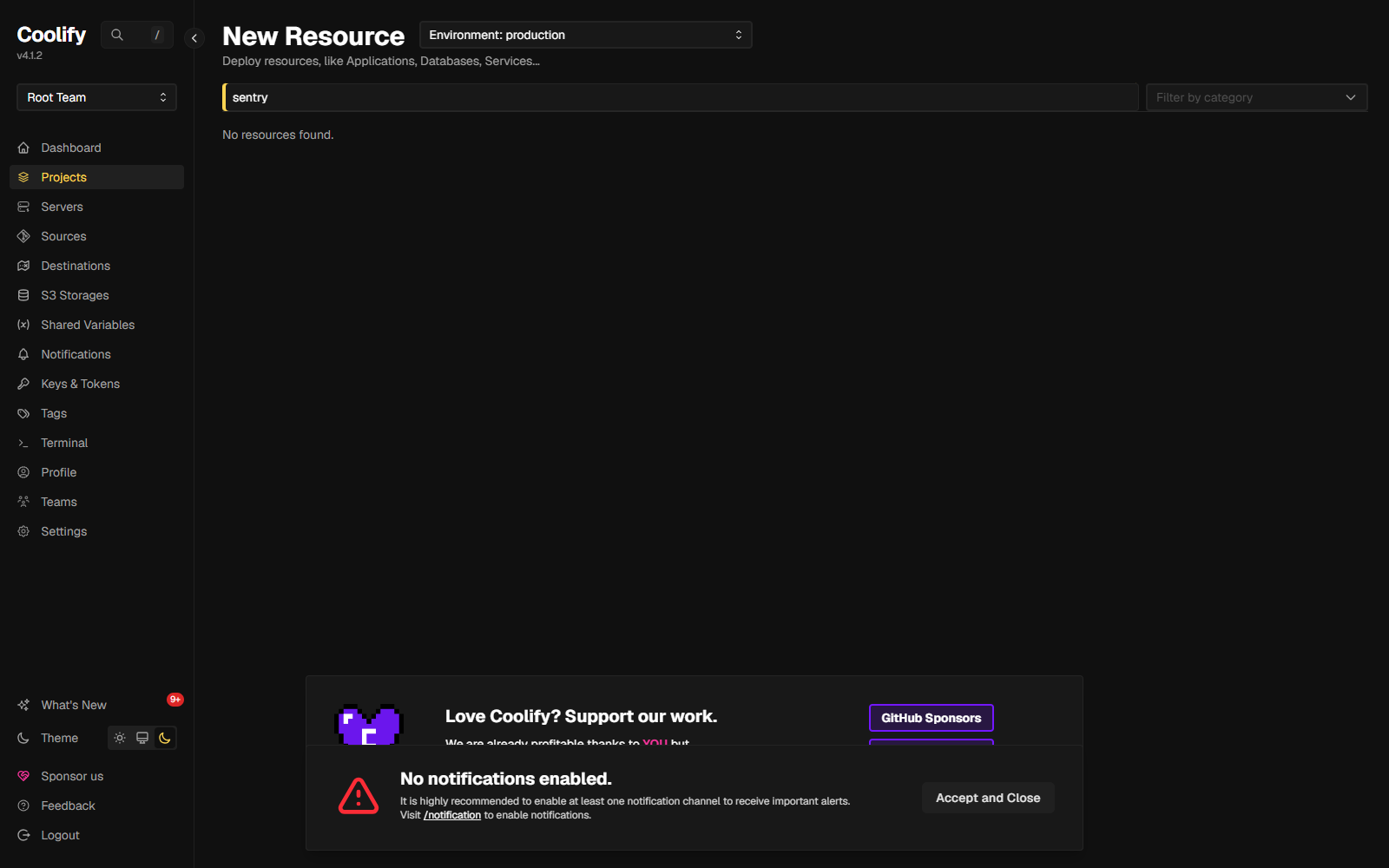Open the Feedback link
The height and width of the screenshot is (868, 1389).
(x=96, y=806)
